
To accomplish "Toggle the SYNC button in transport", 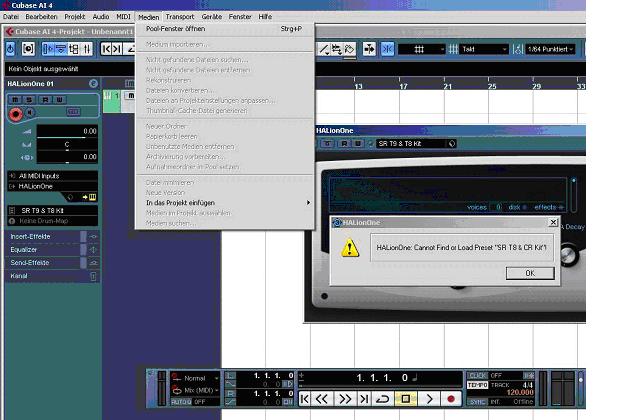I will pyautogui.click(x=478, y=402).
